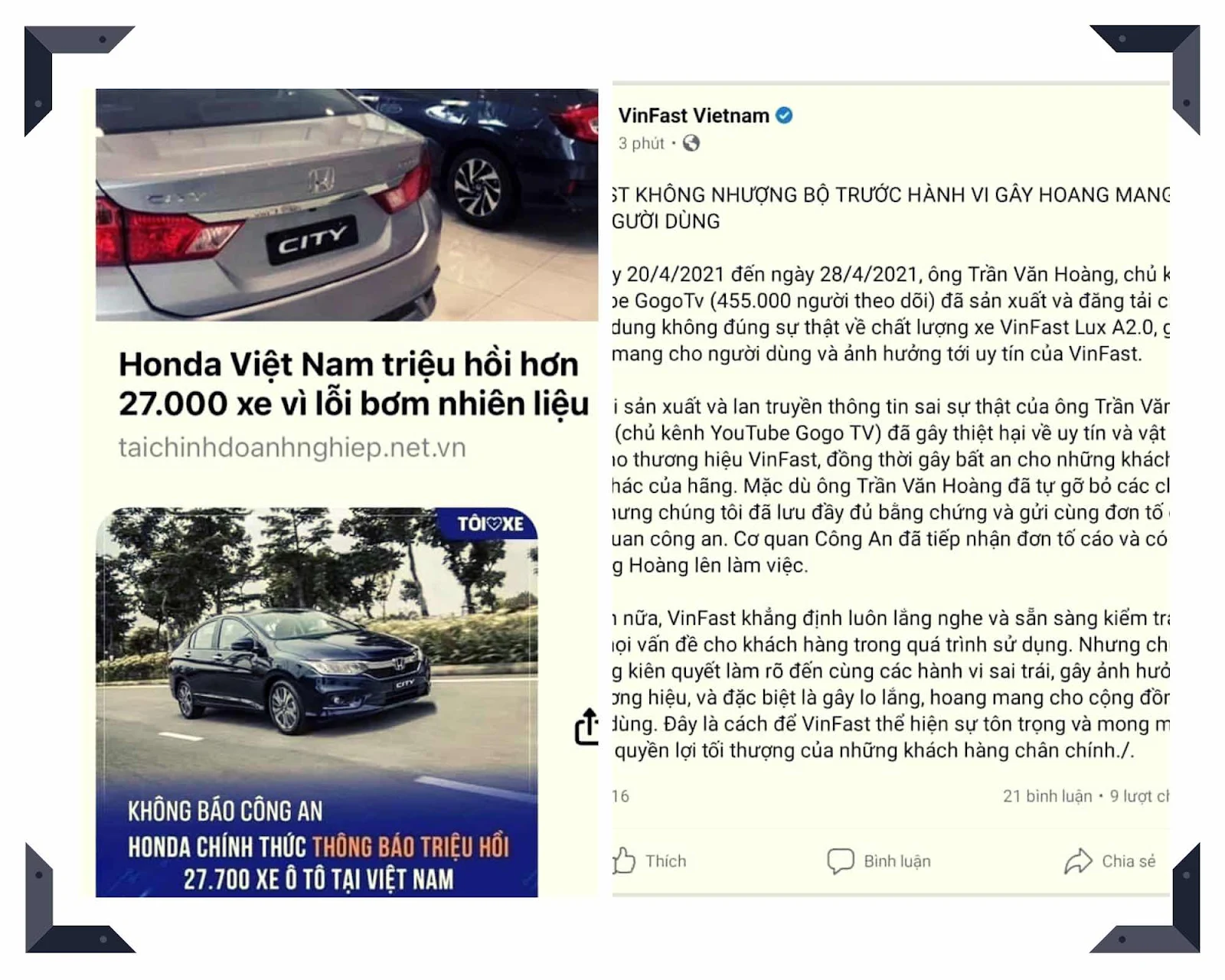This screenshot has width=1225, height=980.
Task: Click the reaction count 16 below post
Action: point(621,796)
